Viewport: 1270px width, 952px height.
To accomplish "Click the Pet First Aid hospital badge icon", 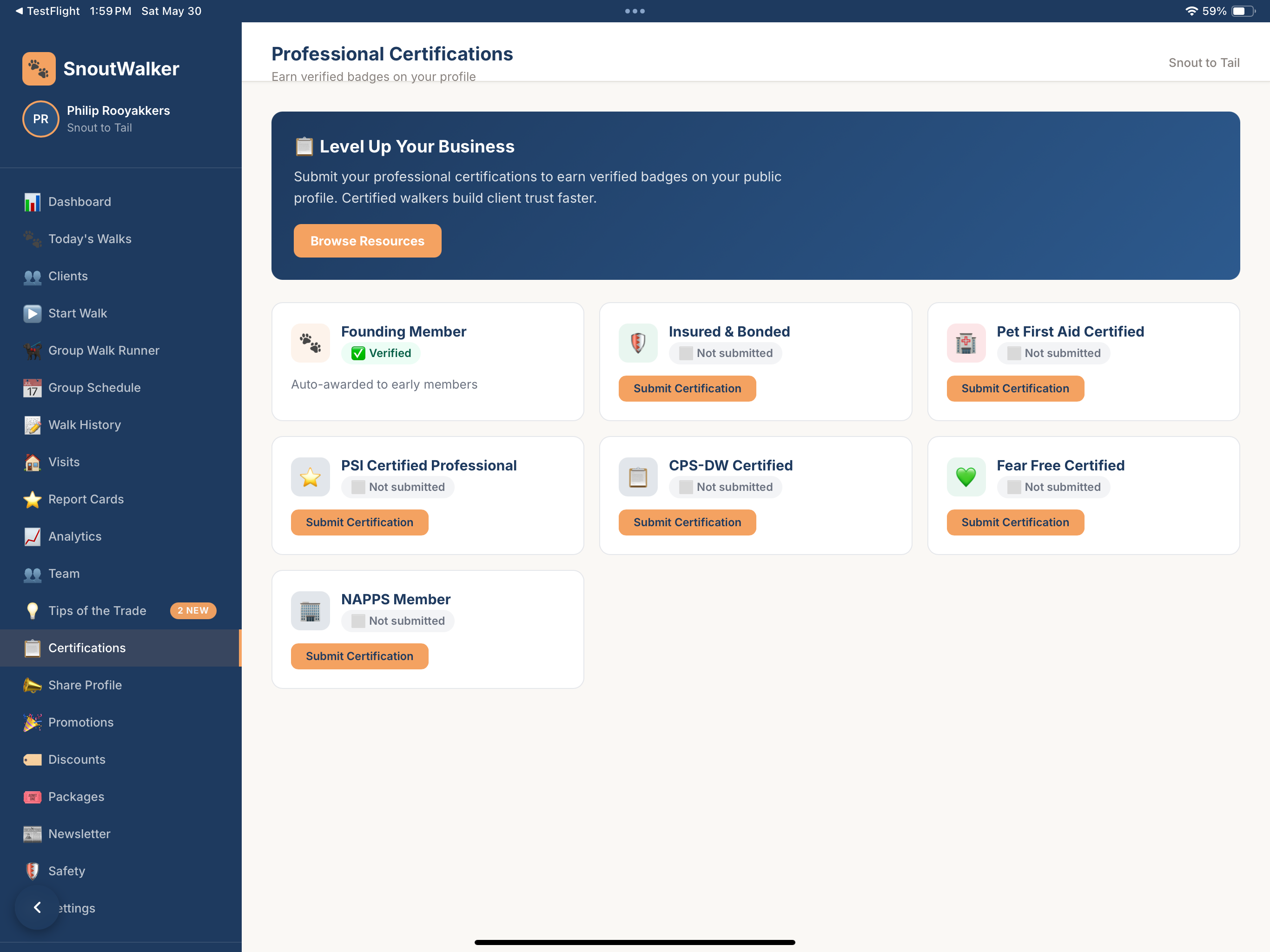I will coord(966,343).
